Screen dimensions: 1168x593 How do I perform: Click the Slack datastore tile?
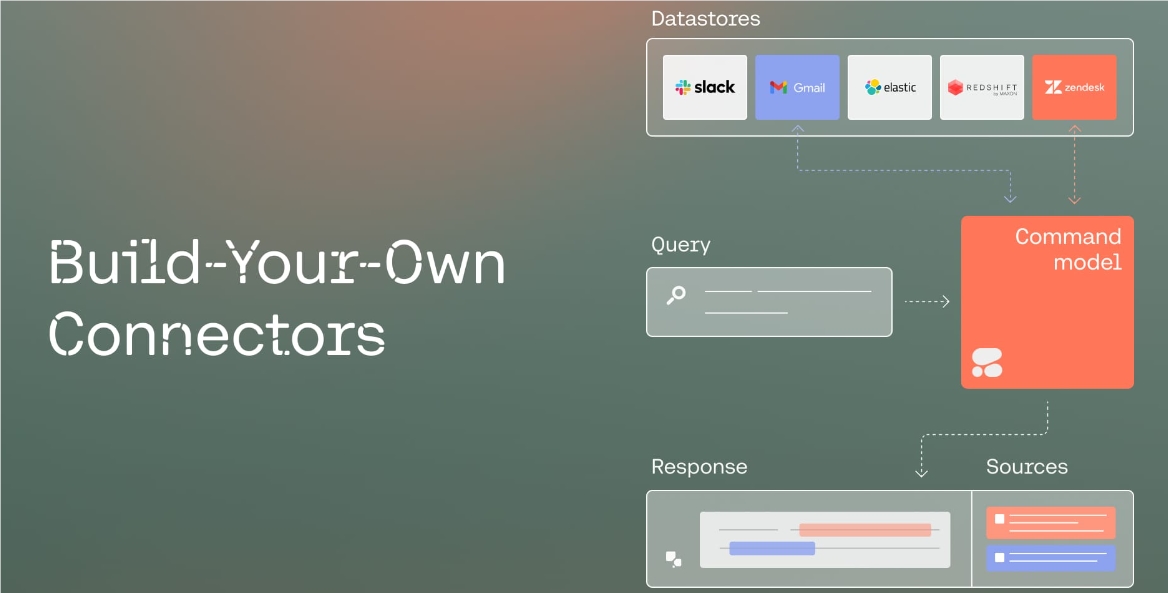click(705, 87)
